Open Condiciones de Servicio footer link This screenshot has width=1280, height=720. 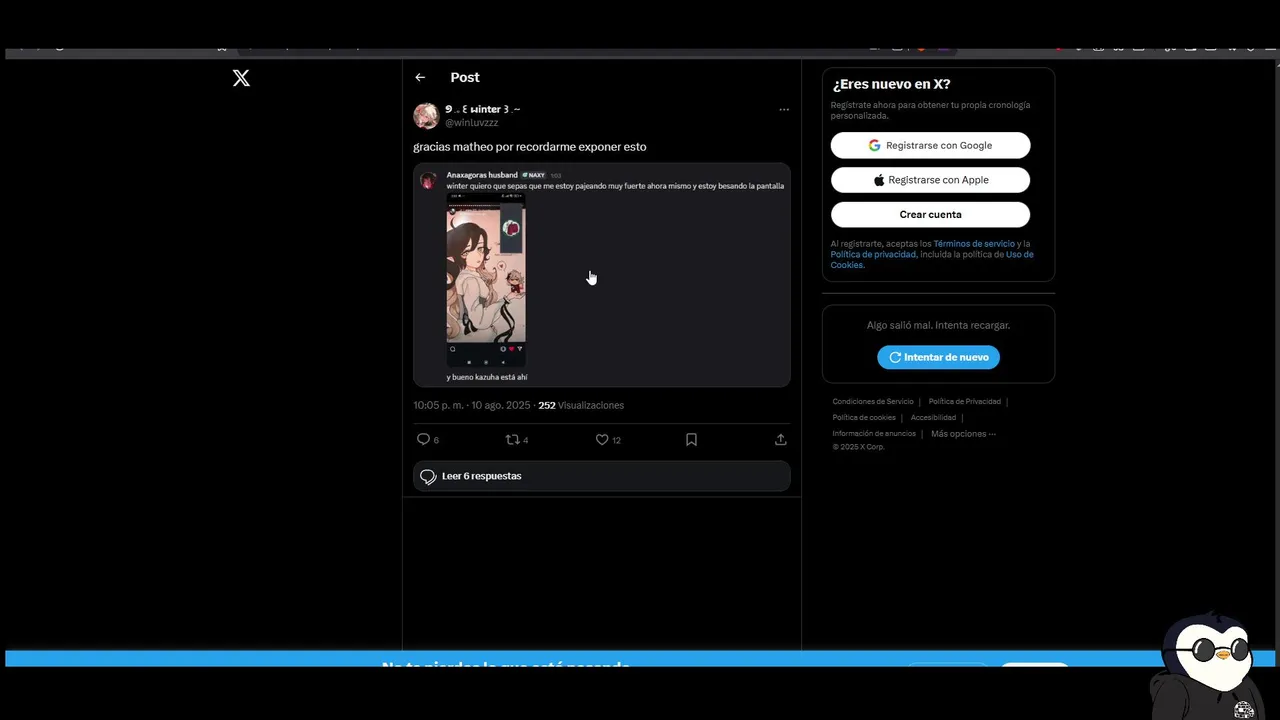pos(873,402)
